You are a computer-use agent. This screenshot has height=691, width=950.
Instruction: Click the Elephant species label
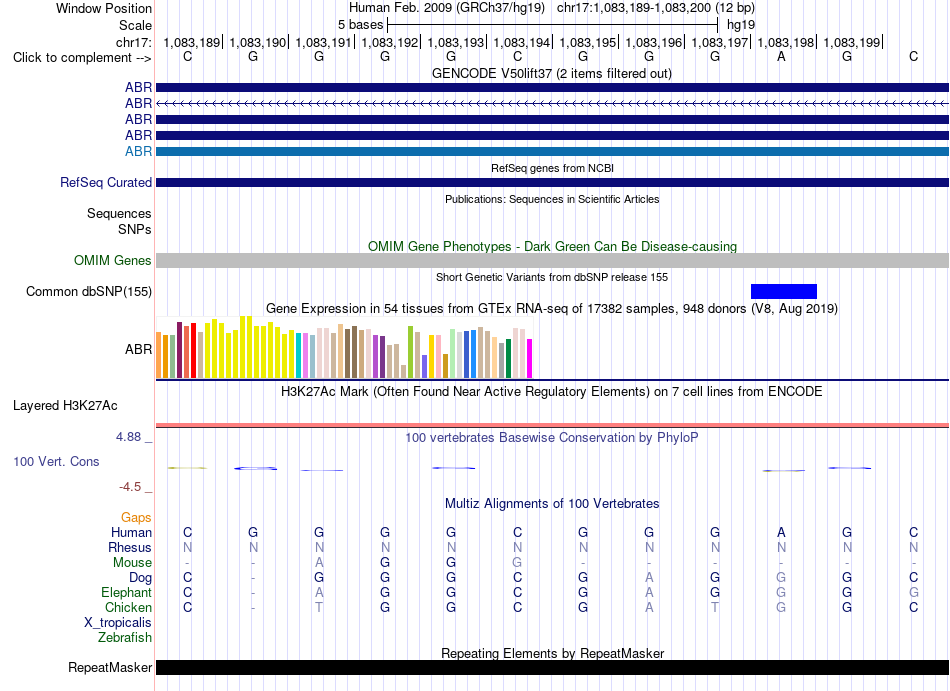[x=126, y=592]
